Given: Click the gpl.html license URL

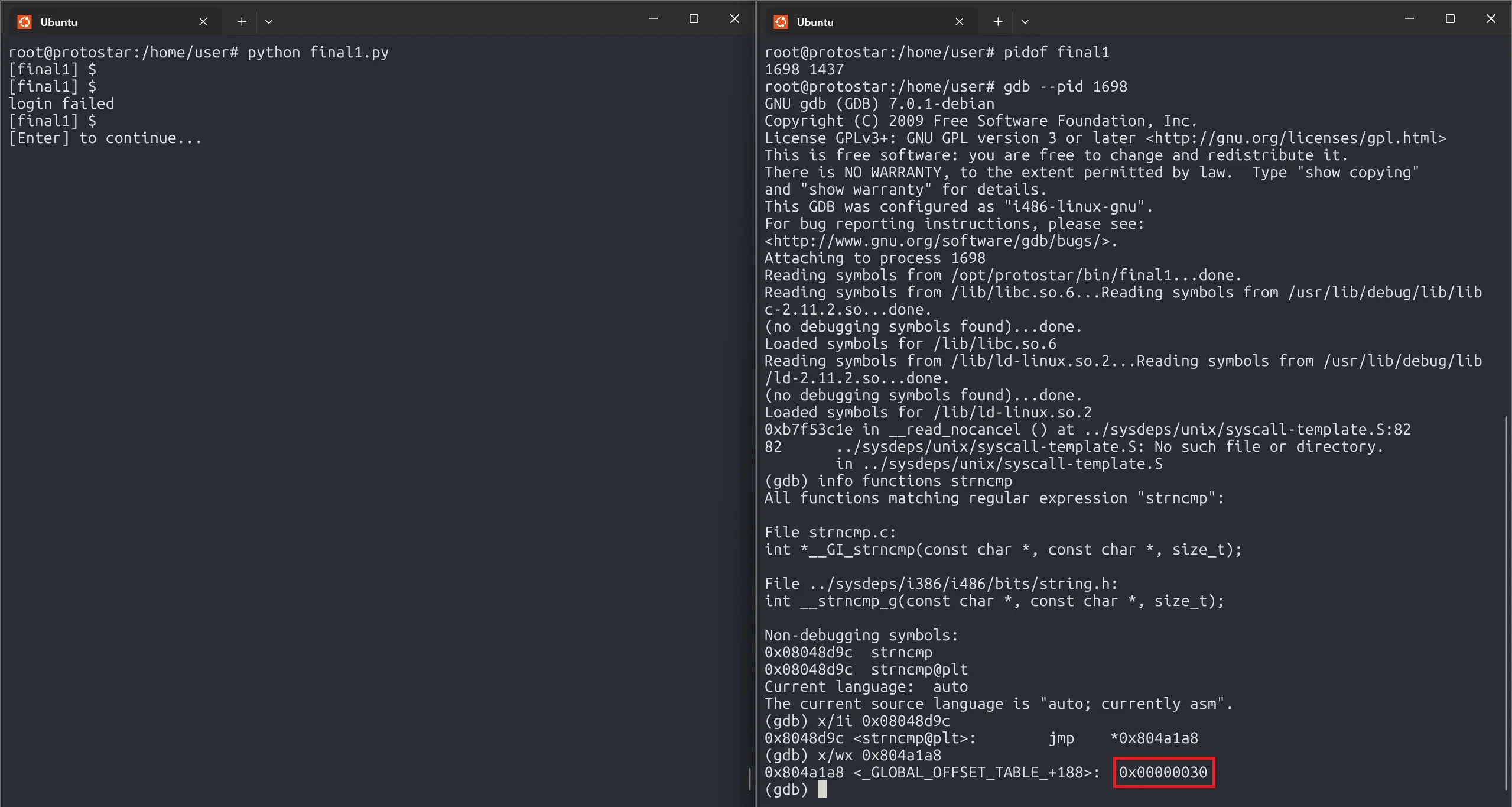Looking at the screenshot, I should (x=1295, y=138).
